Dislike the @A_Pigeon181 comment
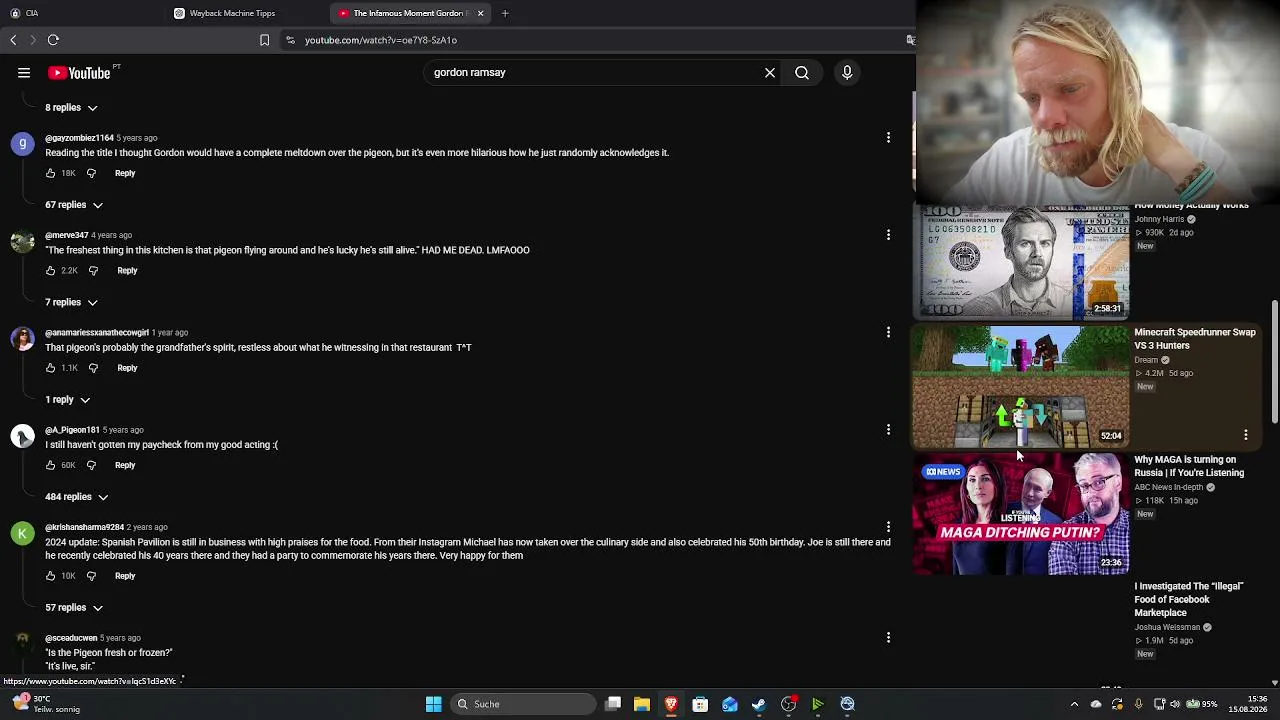 (x=91, y=465)
